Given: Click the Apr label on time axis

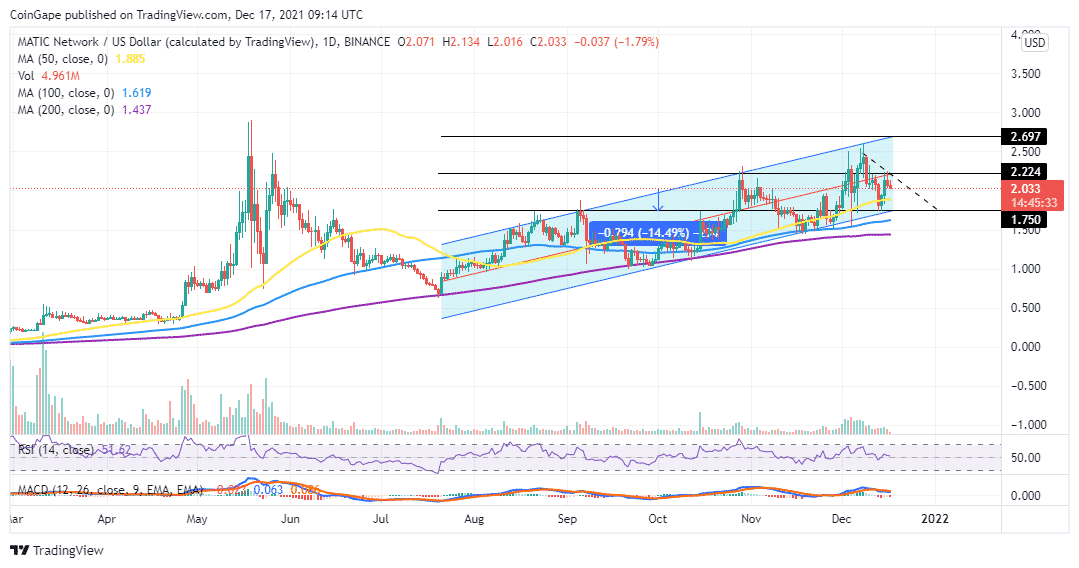Looking at the screenshot, I should (x=106, y=519).
